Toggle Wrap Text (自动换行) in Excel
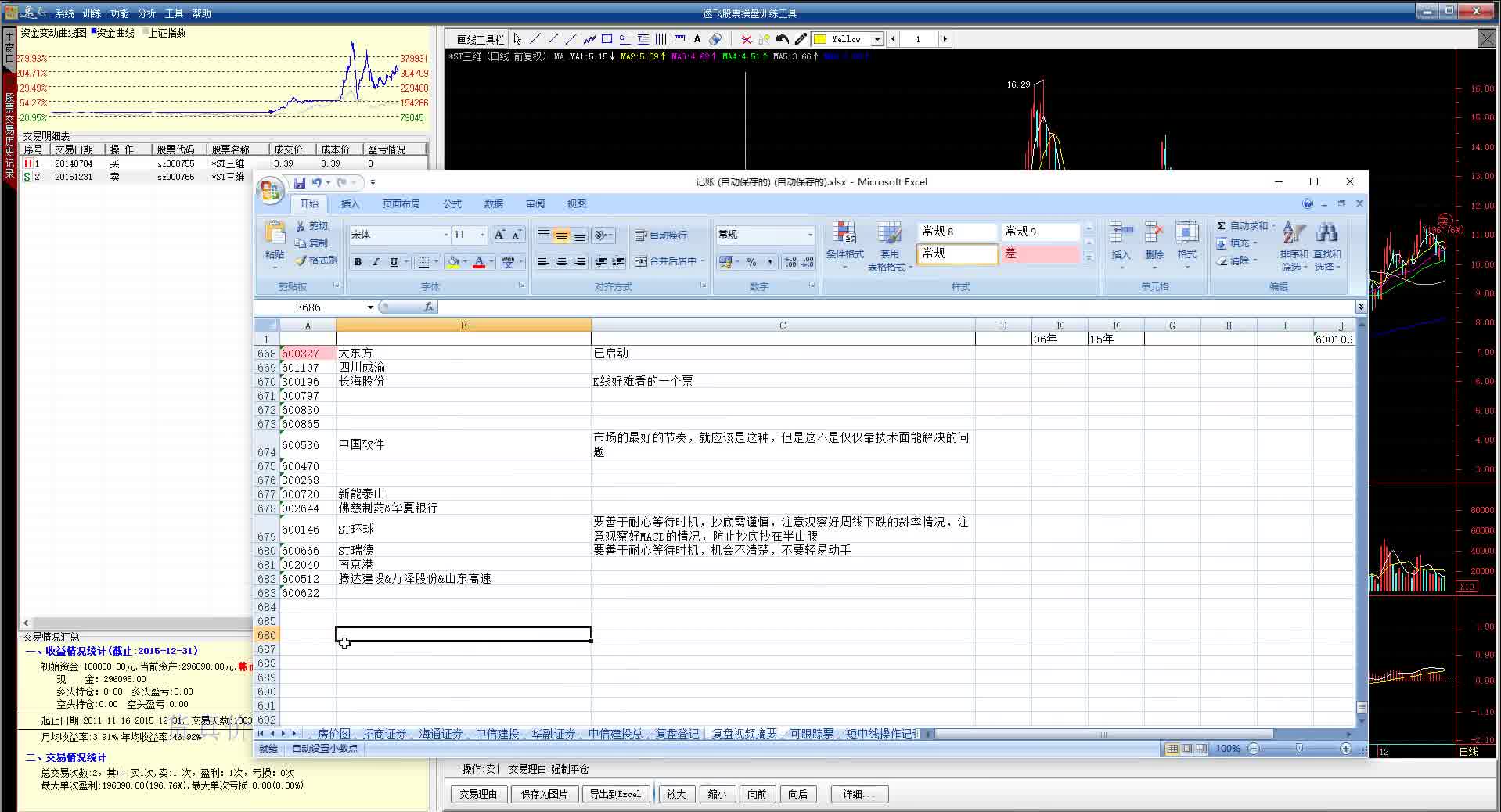The width and height of the screenshot is (1501, 812). click(661, 235)
